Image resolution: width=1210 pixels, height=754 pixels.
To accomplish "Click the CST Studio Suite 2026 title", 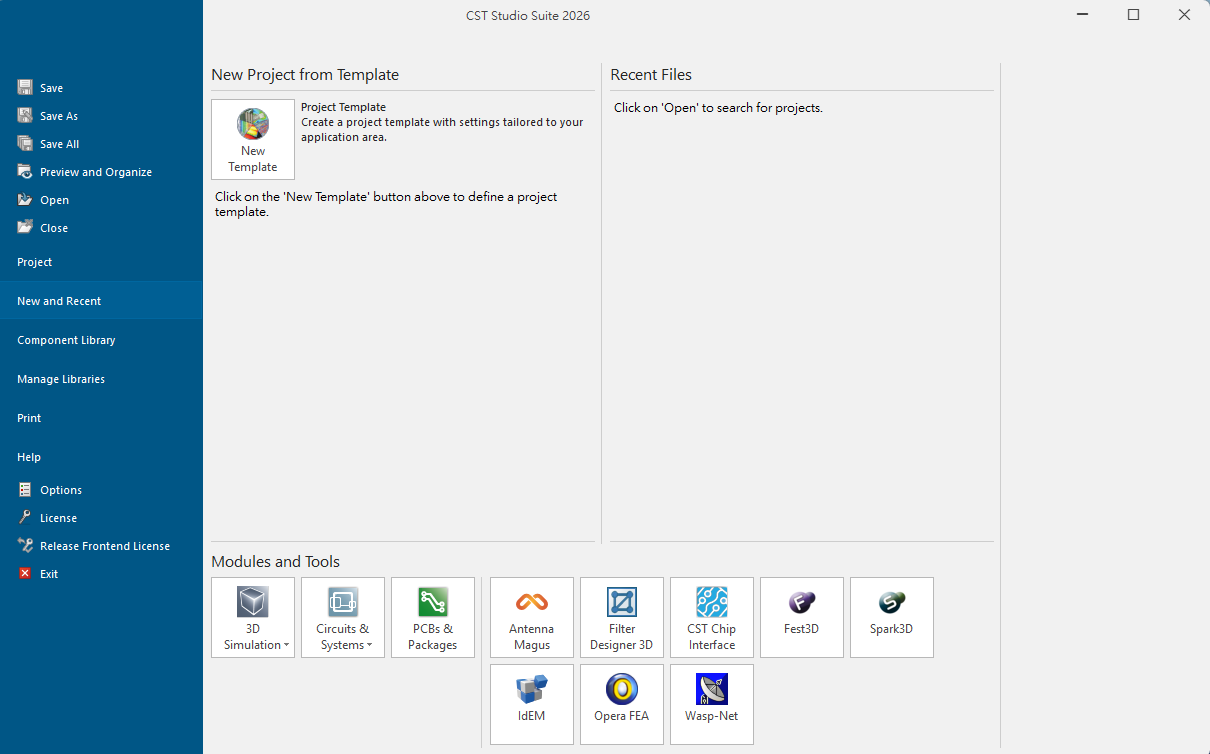I will [528, 15].
